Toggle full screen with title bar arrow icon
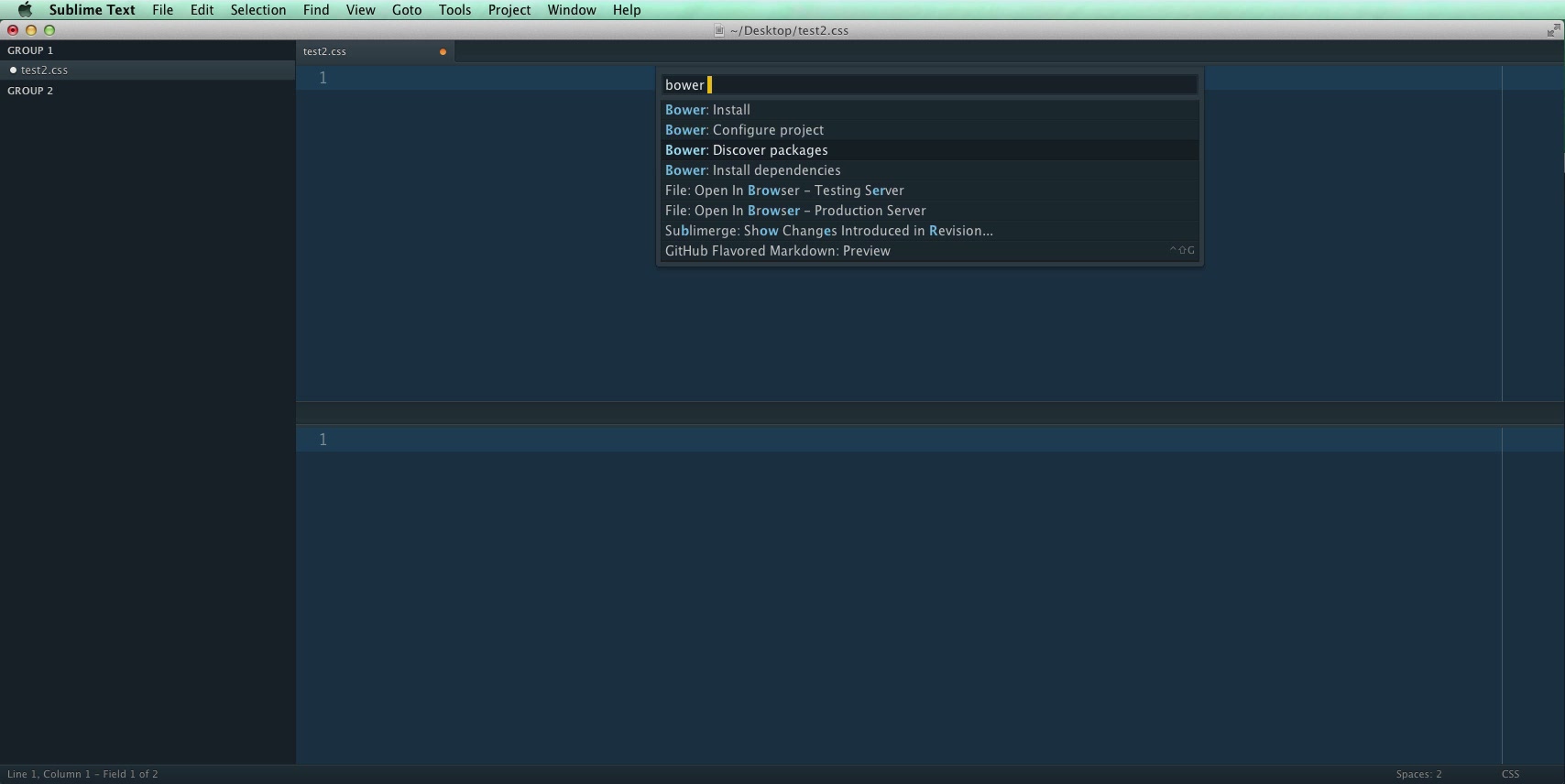 [x=1553, y=30]
